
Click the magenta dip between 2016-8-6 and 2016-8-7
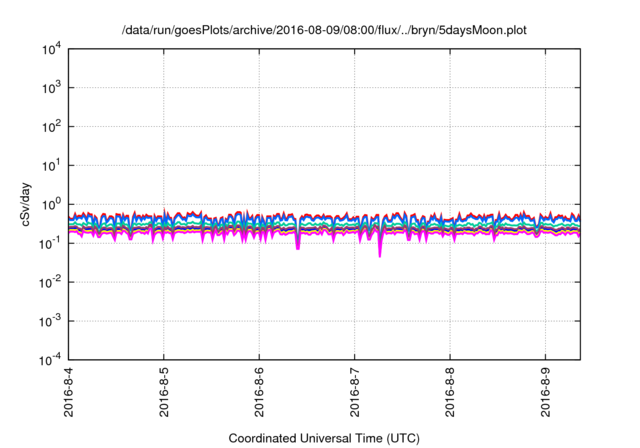pos(298,242)
